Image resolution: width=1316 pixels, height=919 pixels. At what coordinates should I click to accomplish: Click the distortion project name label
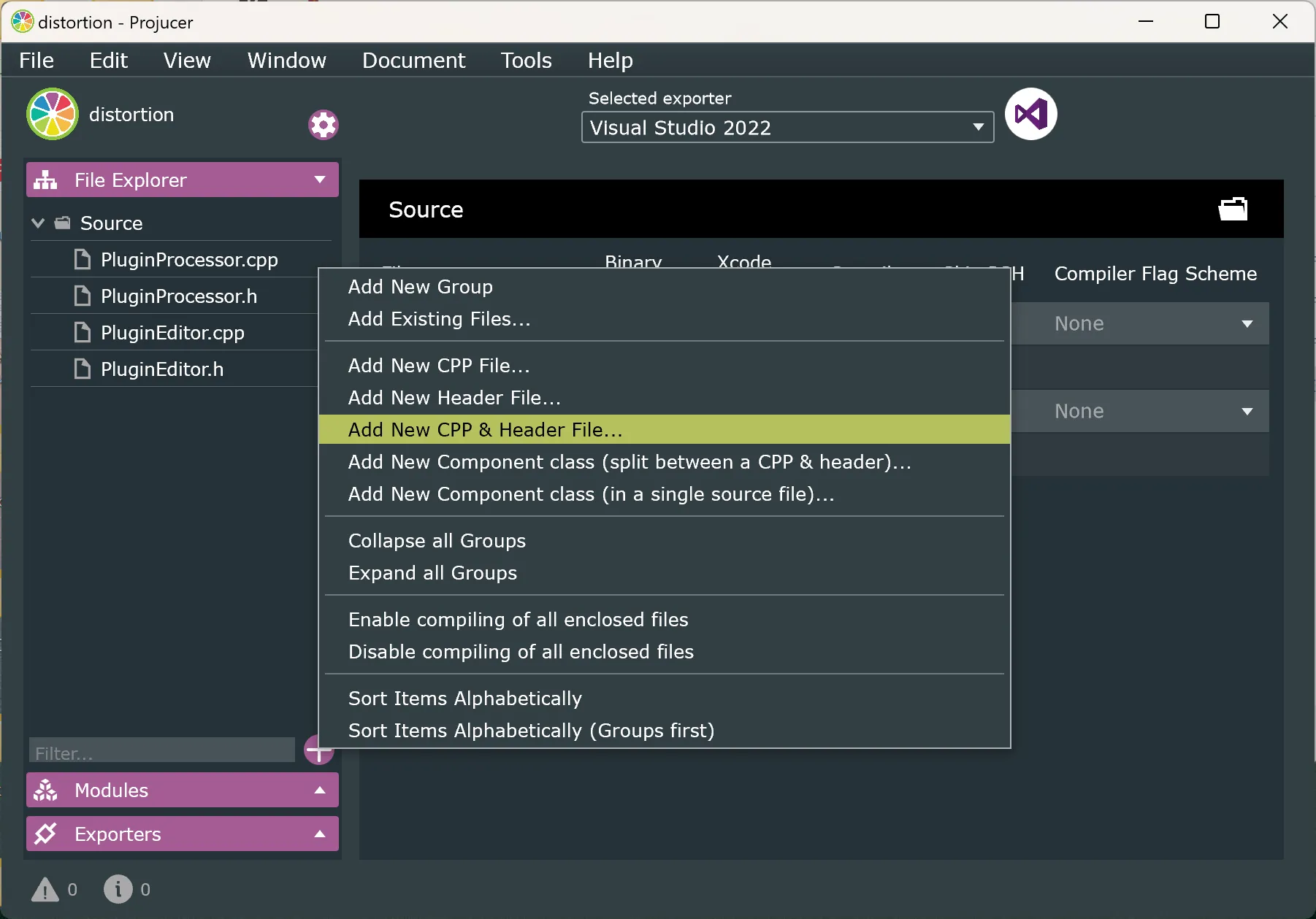131,115
